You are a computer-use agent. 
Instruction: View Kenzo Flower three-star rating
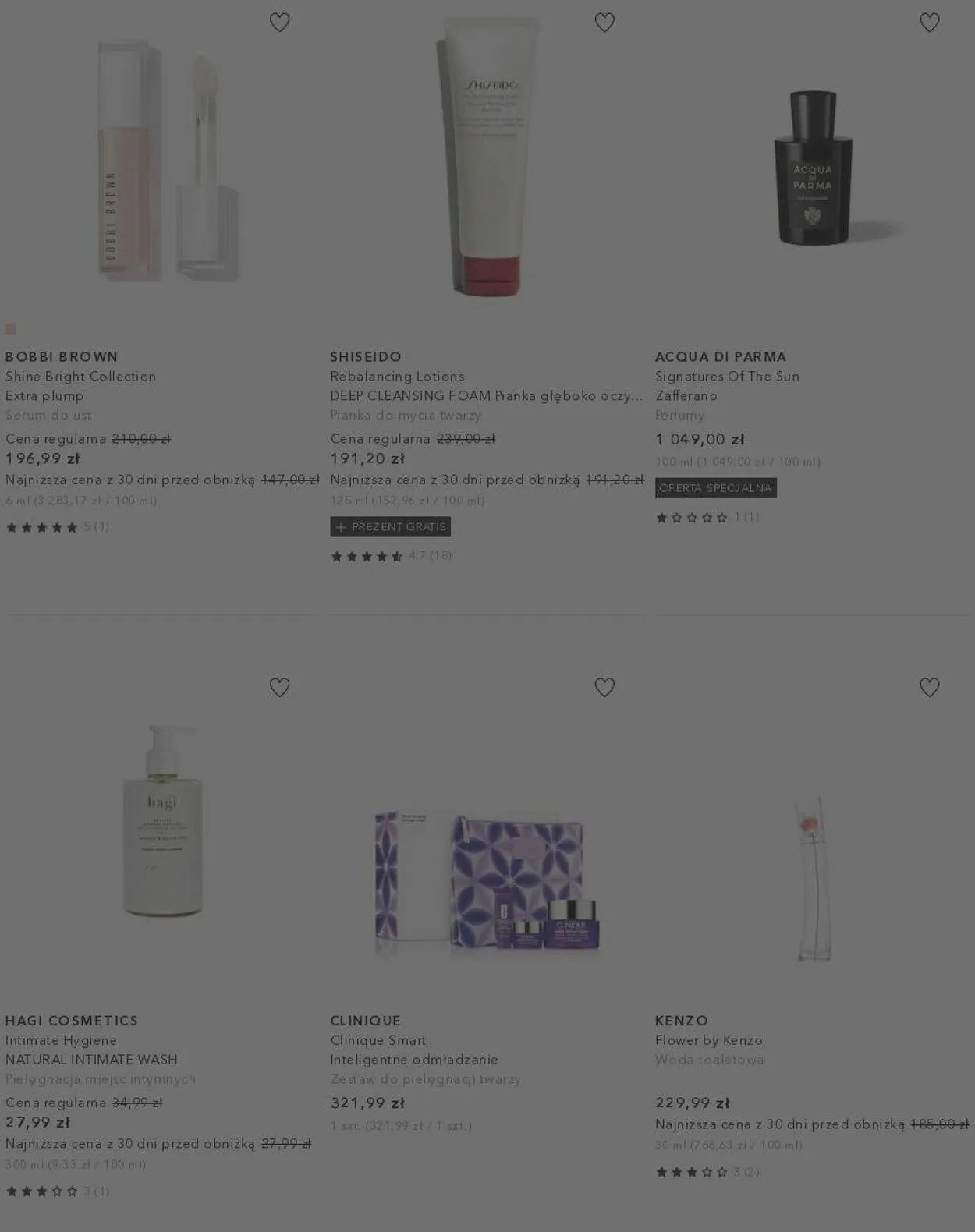point(707,1172)
